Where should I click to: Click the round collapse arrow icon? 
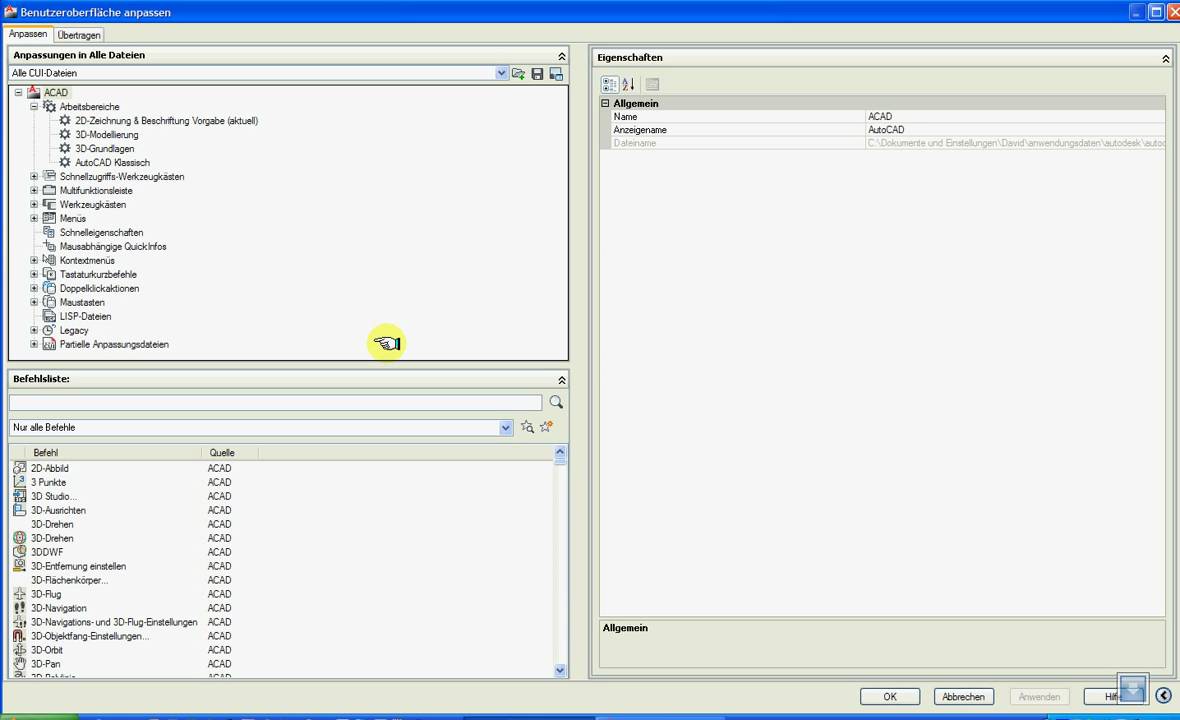pyautogui.click(x=1163, y=696)
